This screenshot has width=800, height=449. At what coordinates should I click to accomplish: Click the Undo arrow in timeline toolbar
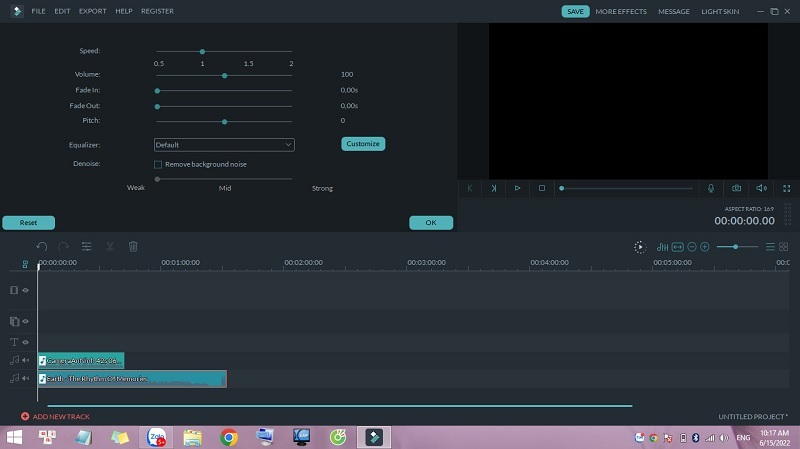coord(42,247)
